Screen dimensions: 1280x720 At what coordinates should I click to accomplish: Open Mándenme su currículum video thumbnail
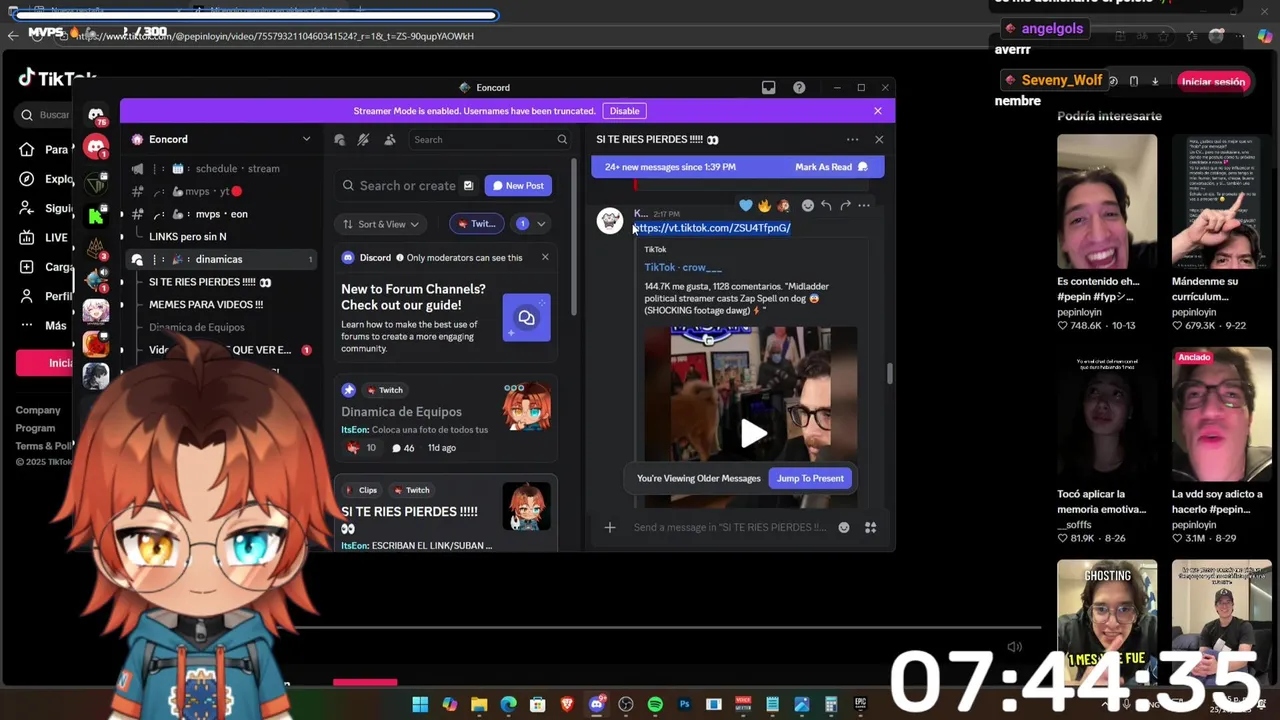click(x=1222, y=202)
